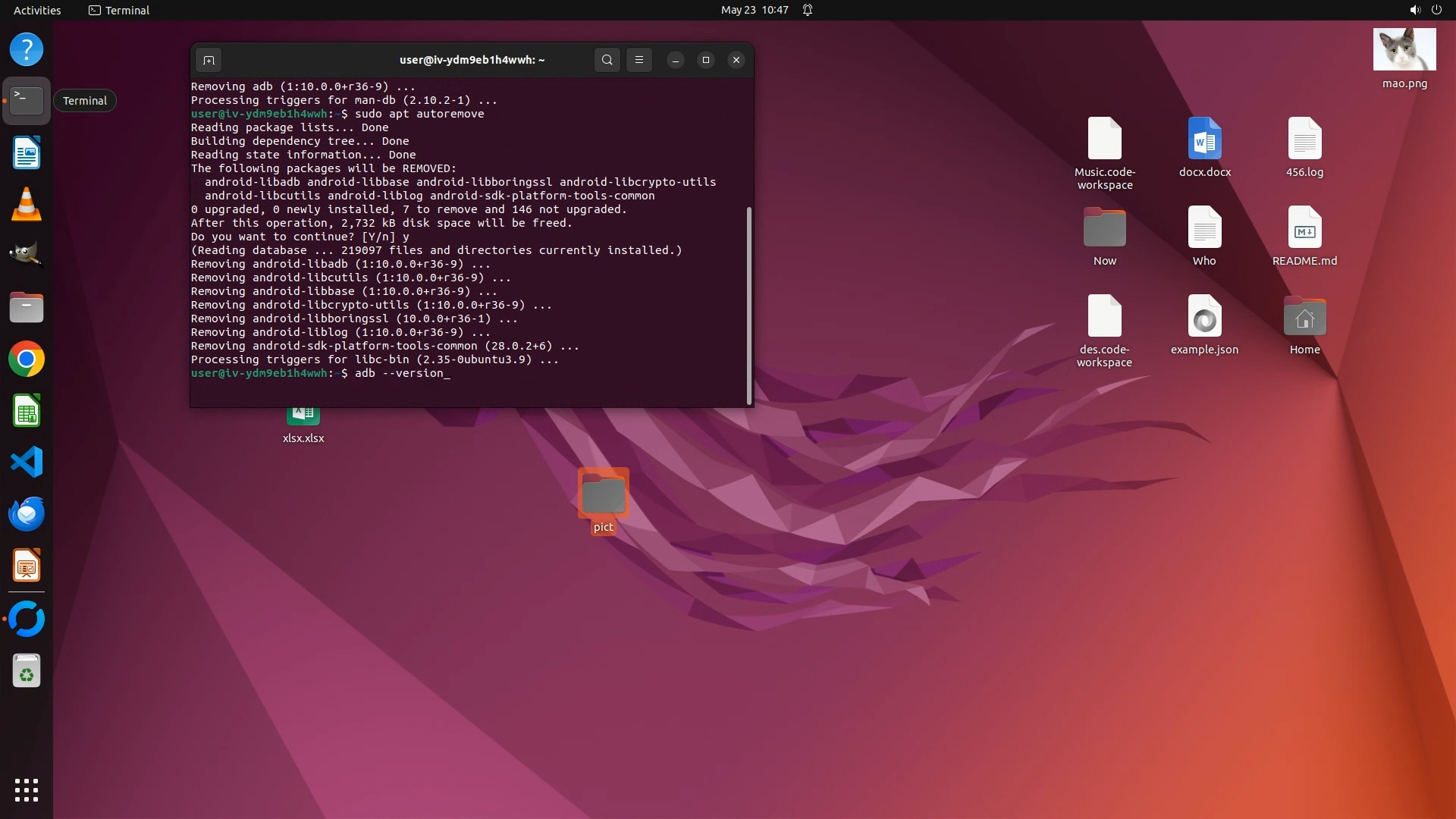The image size is (1456, 819).
Task: Launch Thunderbird mail client
Action: [x=27, y=514]
